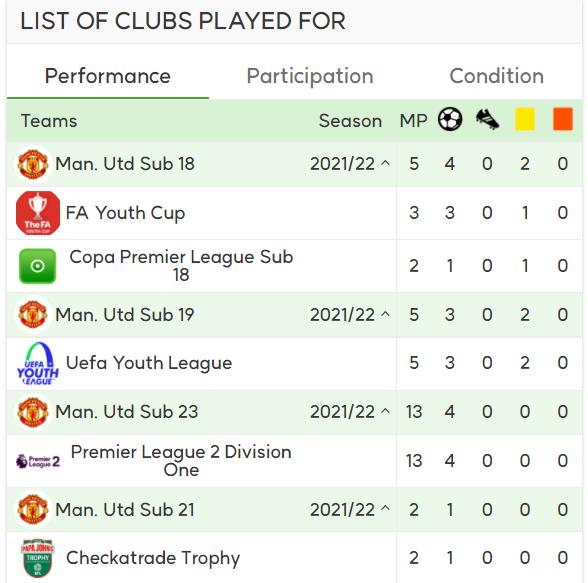
Task: Click the boot assists column icon
Action: coord(488,119)
